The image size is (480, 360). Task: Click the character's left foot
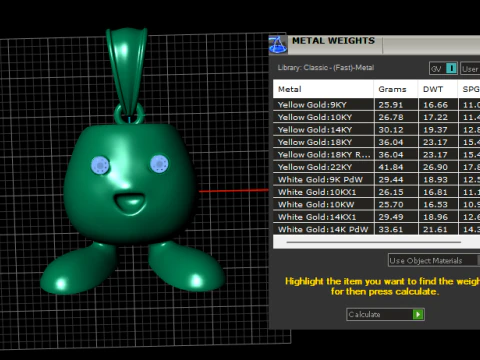[79, 268]
